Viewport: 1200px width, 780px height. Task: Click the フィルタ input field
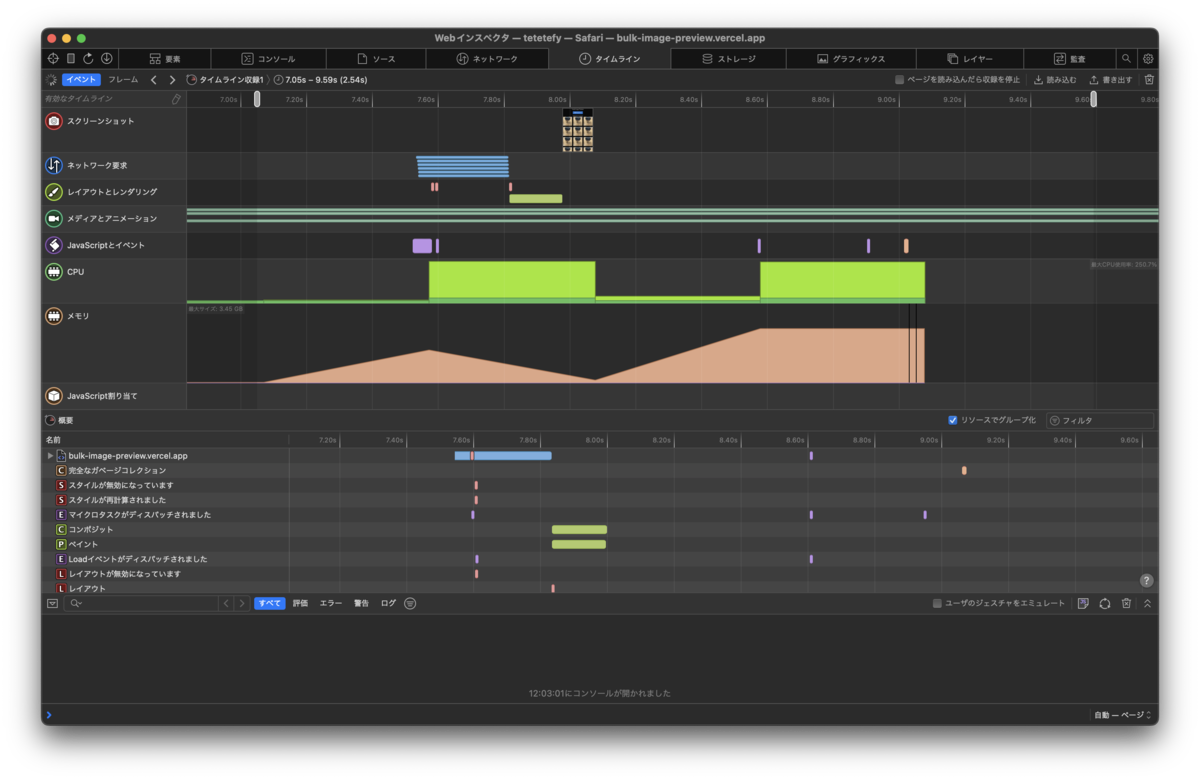click(x=1099, y=421)
